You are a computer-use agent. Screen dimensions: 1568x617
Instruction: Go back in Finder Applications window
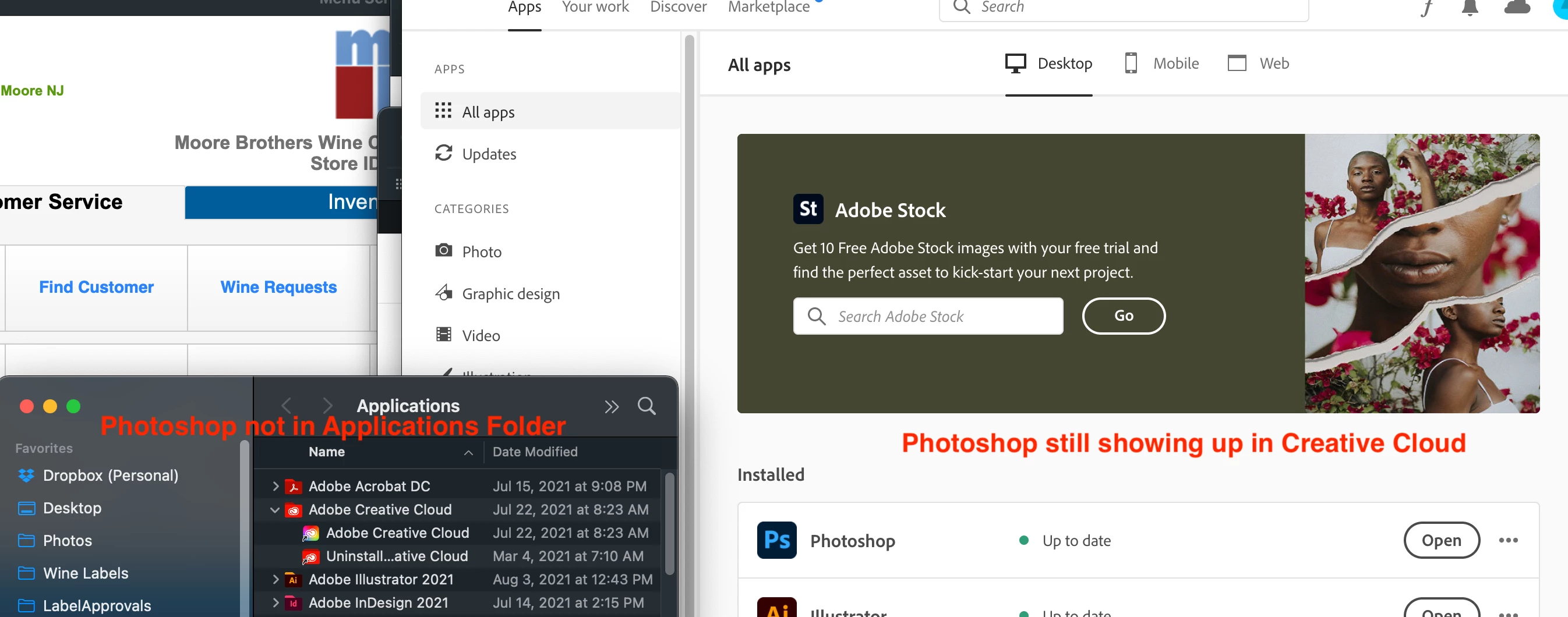[287, 405]
